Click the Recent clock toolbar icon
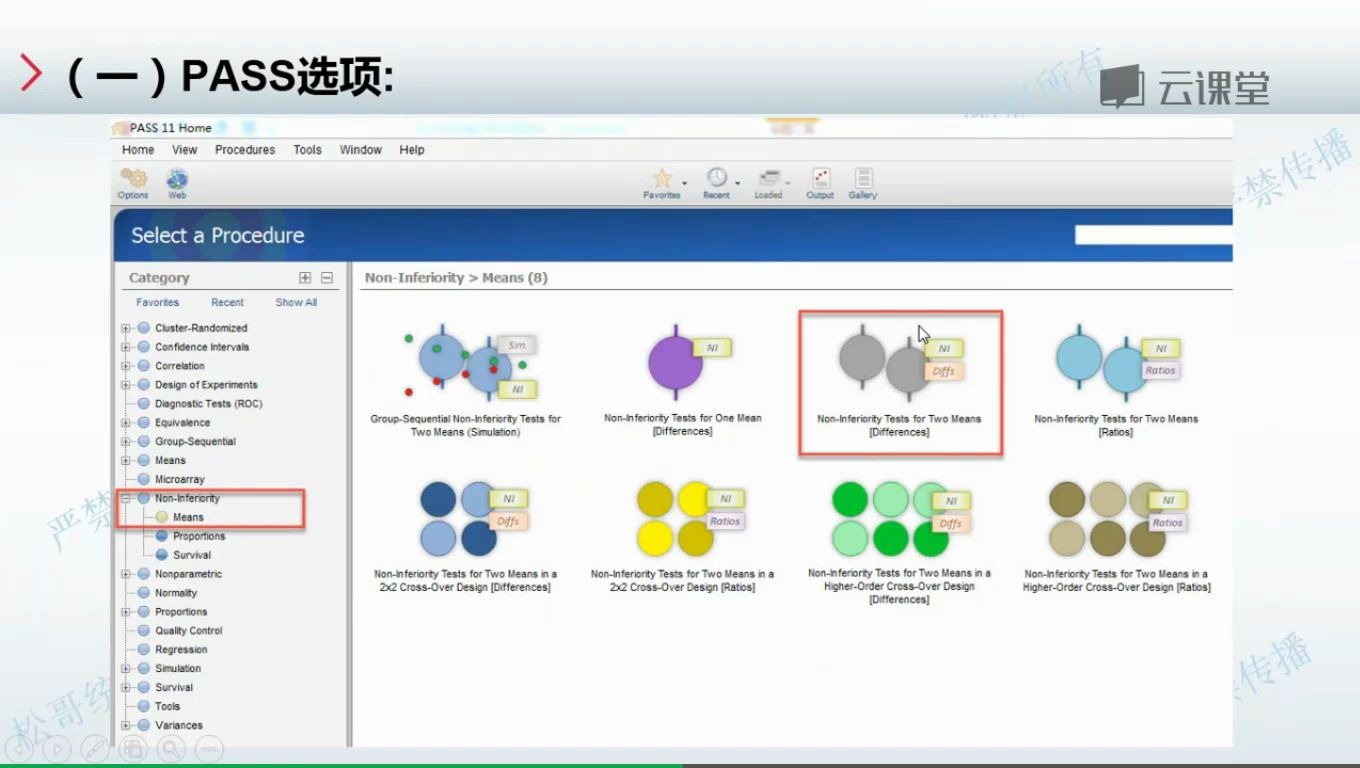This screenshot has height=768, width=1360. pyautogui.click(x=716, y=183)
